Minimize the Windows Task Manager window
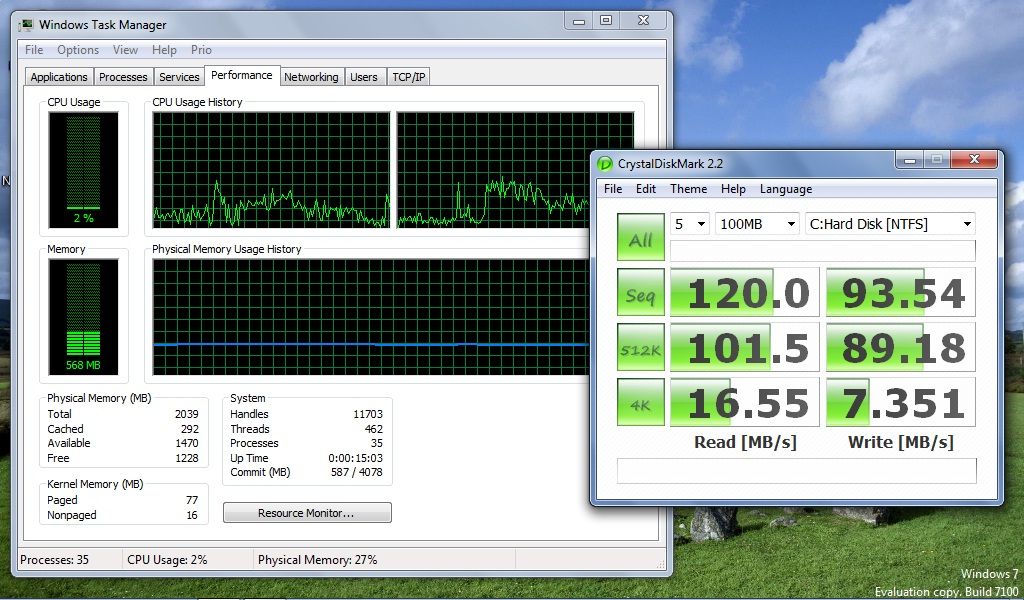Screen dimensions: 1024x600 [x=579, y=21]
